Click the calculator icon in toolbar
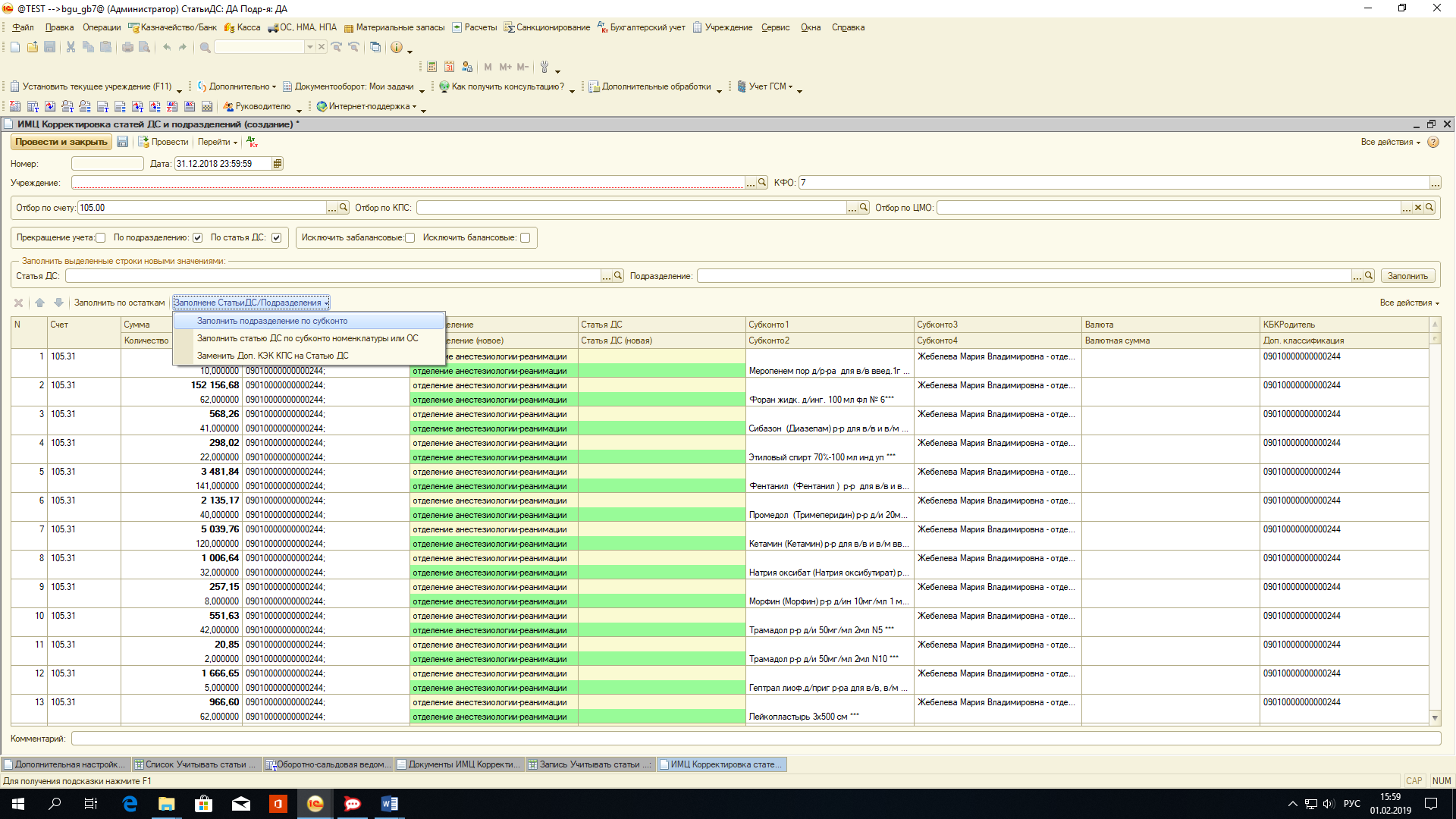This screenshot has height=819, width=1456. (431, 67)
